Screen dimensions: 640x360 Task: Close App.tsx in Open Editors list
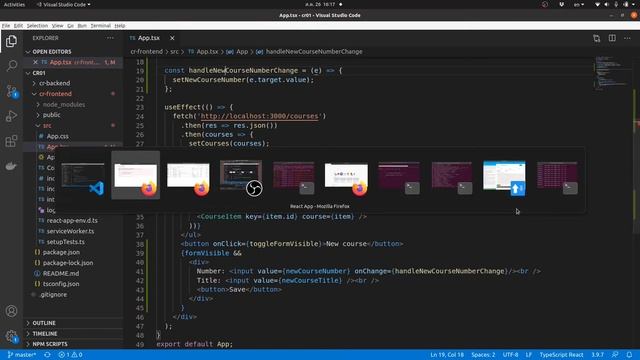[x=36, y=62]
